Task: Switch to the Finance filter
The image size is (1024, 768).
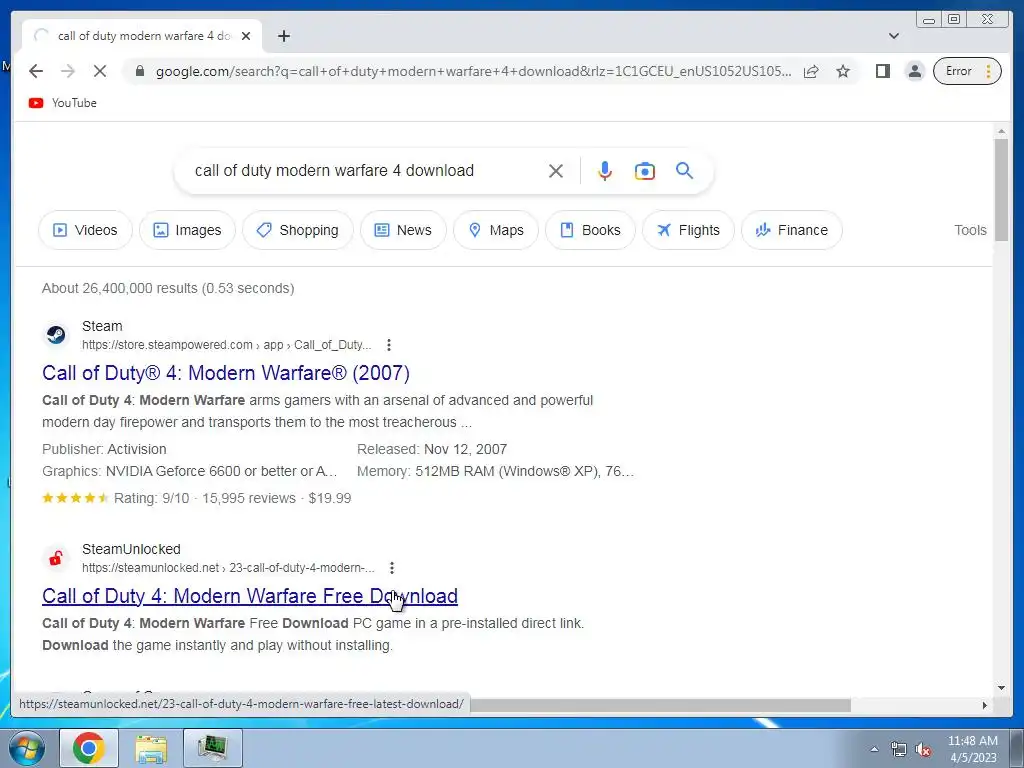Action: click(792, 230)
